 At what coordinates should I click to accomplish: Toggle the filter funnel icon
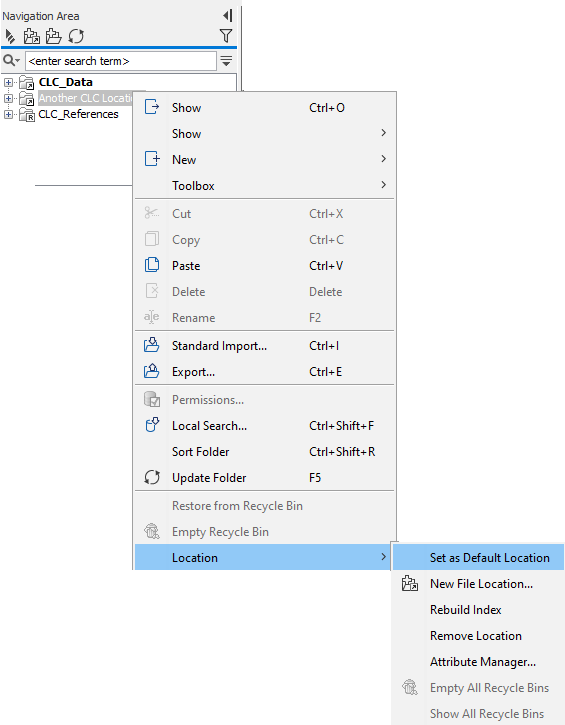[226, 36]
